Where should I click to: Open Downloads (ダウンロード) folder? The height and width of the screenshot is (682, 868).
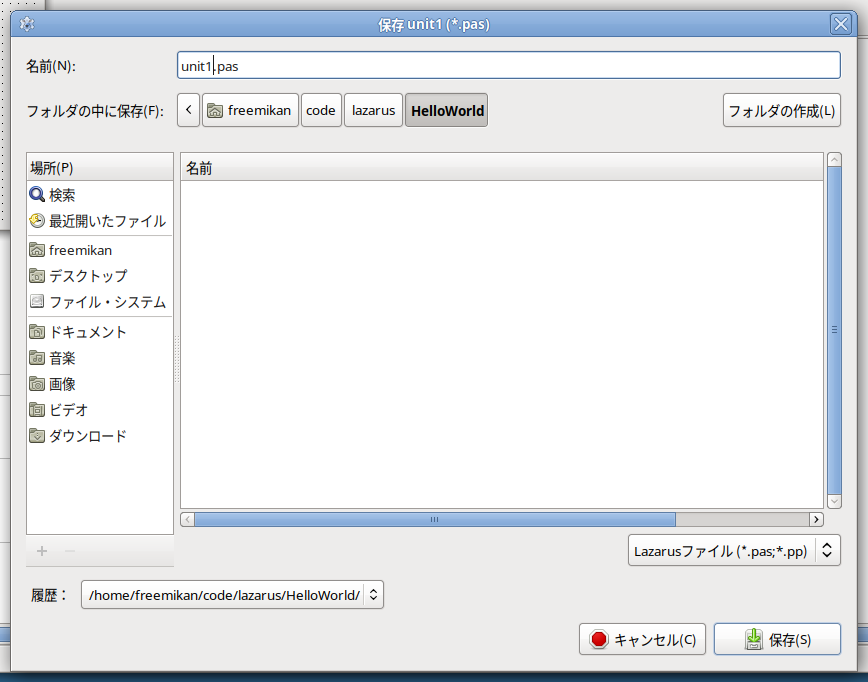88,436
